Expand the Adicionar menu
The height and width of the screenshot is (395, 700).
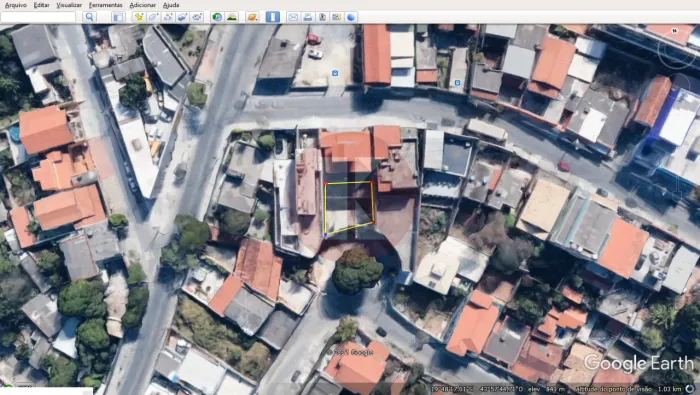pyautogui.click(x=142, y=5)
